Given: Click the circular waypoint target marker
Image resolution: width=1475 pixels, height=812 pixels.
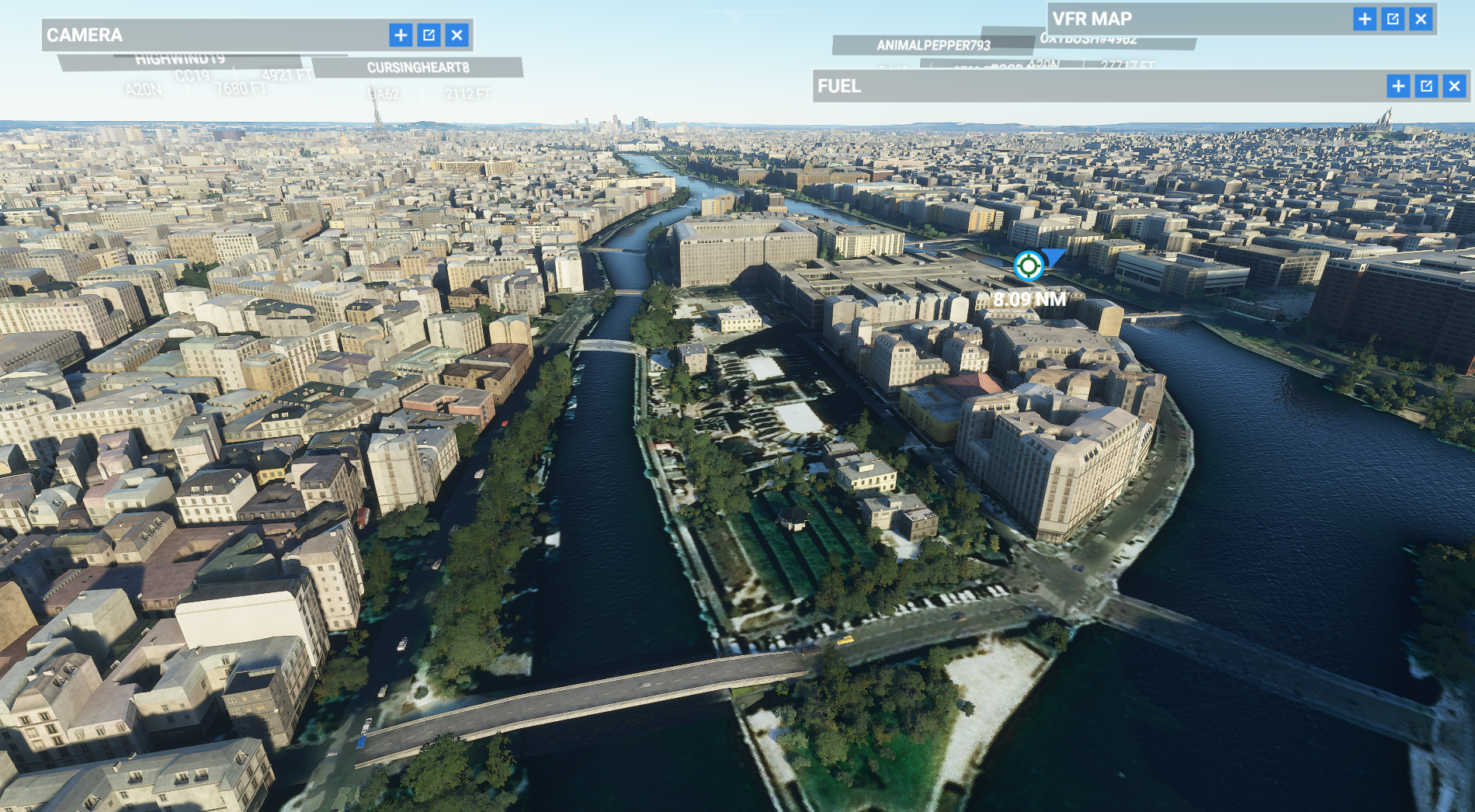Looking at the screenshot, I should point(1028,266).
